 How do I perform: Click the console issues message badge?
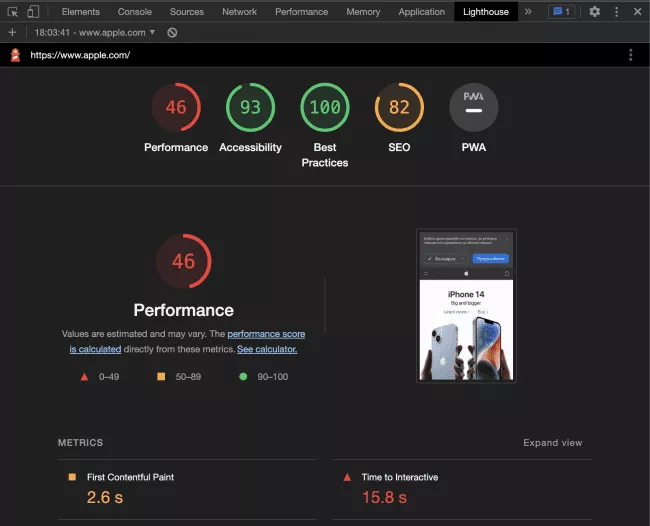coord(561,12)
